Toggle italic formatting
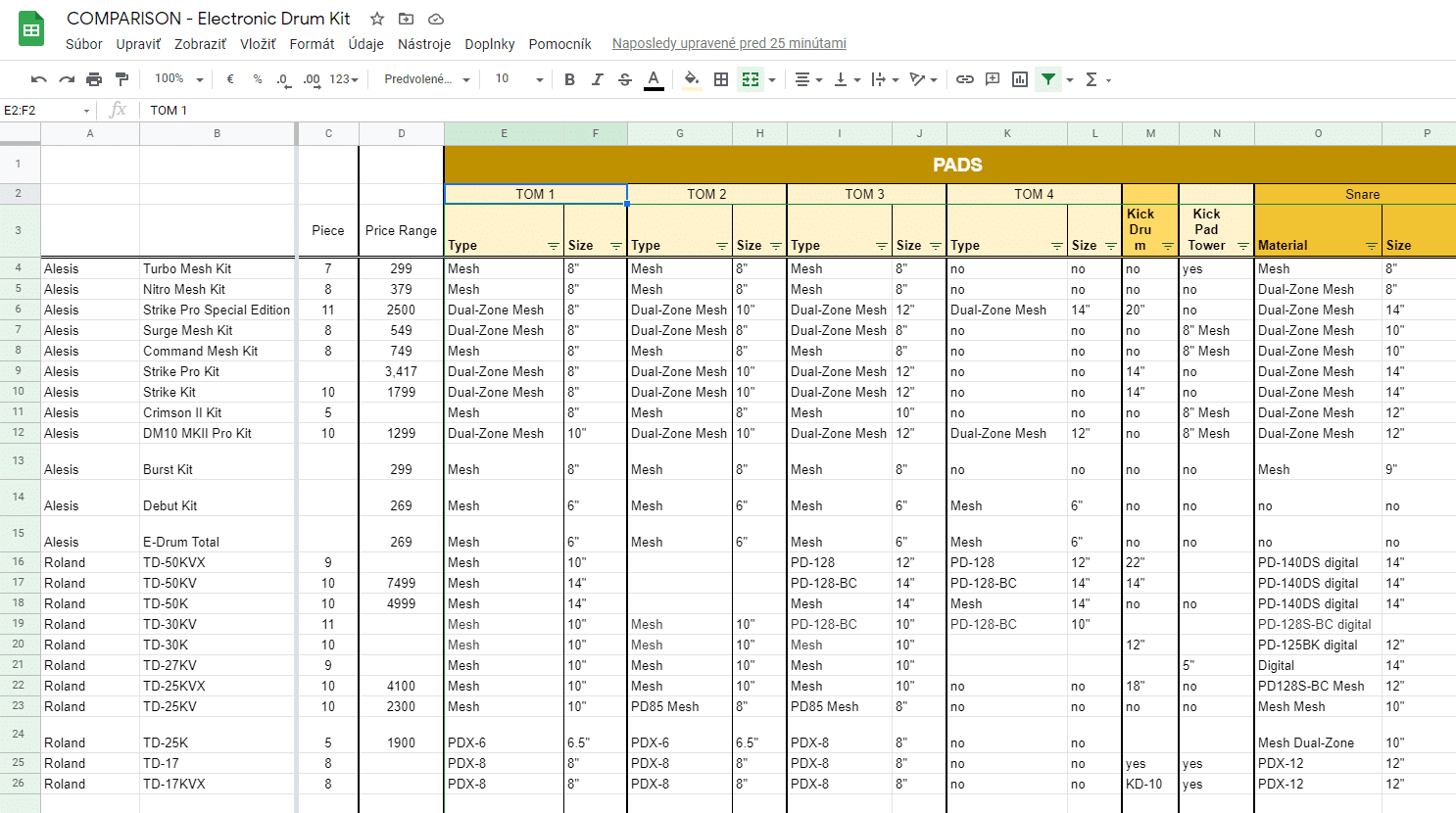Viewport: 1456px width, 813px height. (x=597, y=79)
